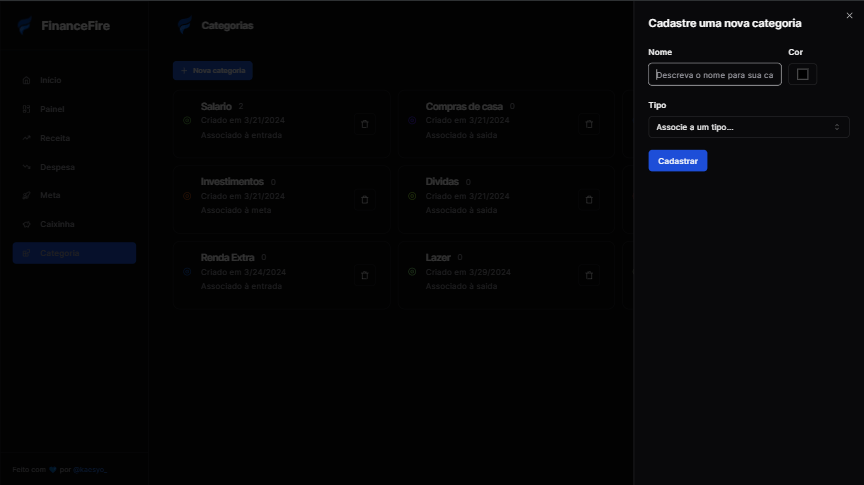
Task: Click the FinanceFire logo in sidebar
Action: 63,26
